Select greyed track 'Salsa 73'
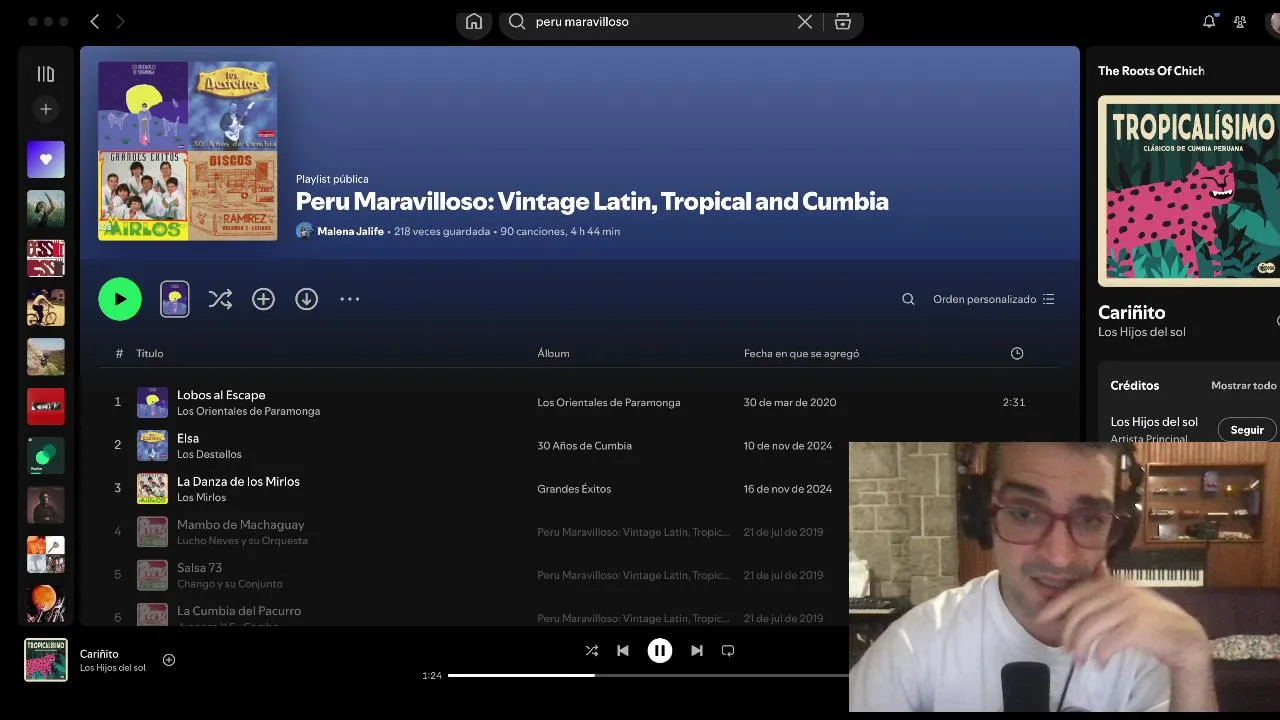Viewport: 1280px width, 720px height. (x=200, y=567)
